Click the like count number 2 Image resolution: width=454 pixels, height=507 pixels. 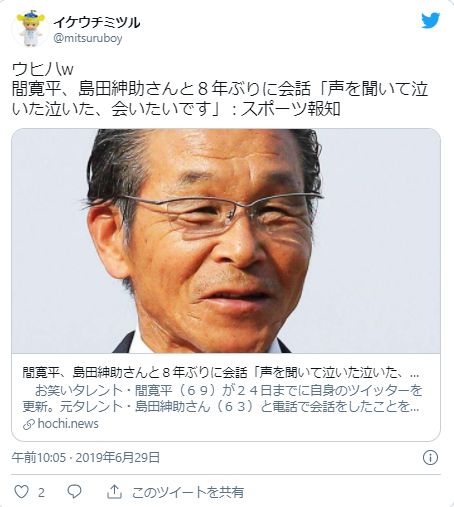point(41,492)
